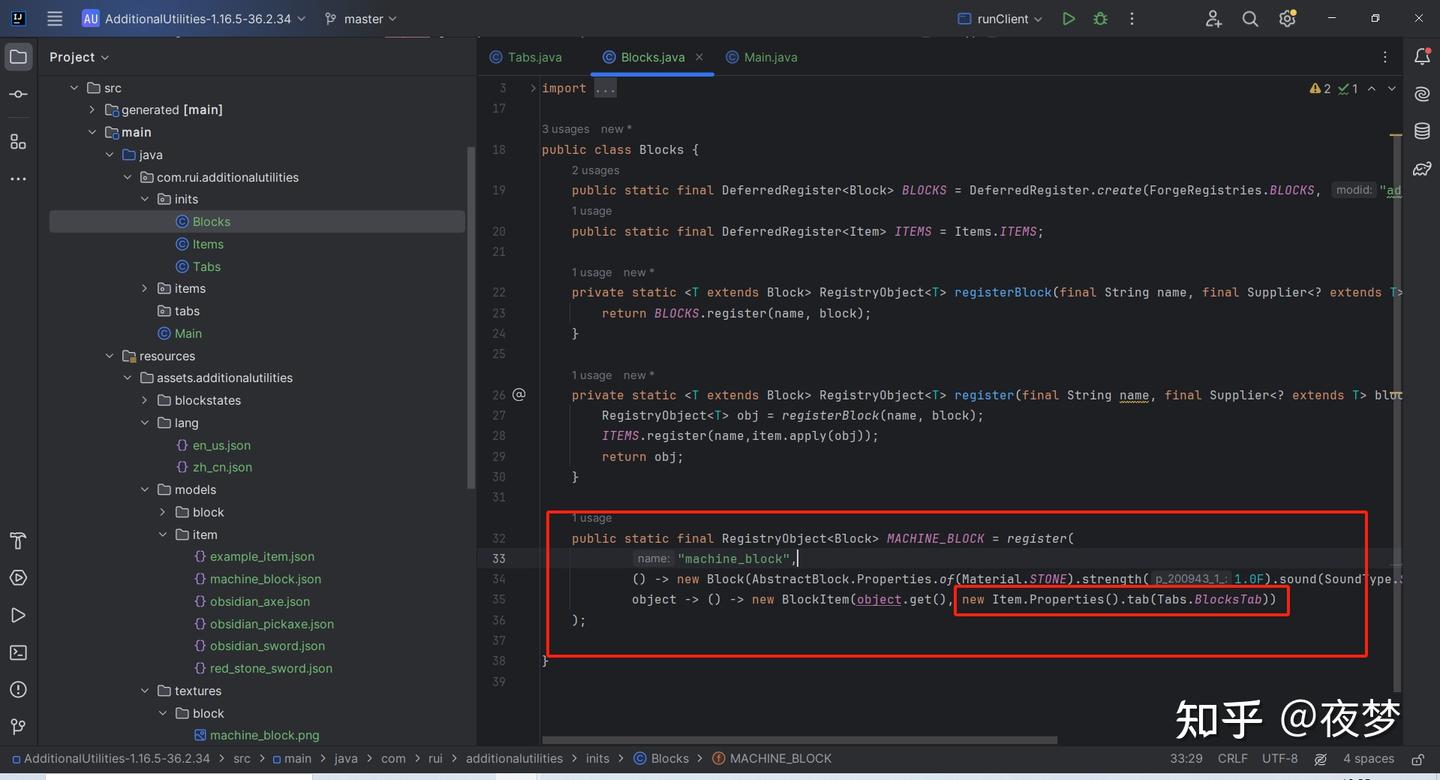Viewport: 1440px width, 780px height.
Task: Collapse the resources folder in tree
Action: point(110,356)
